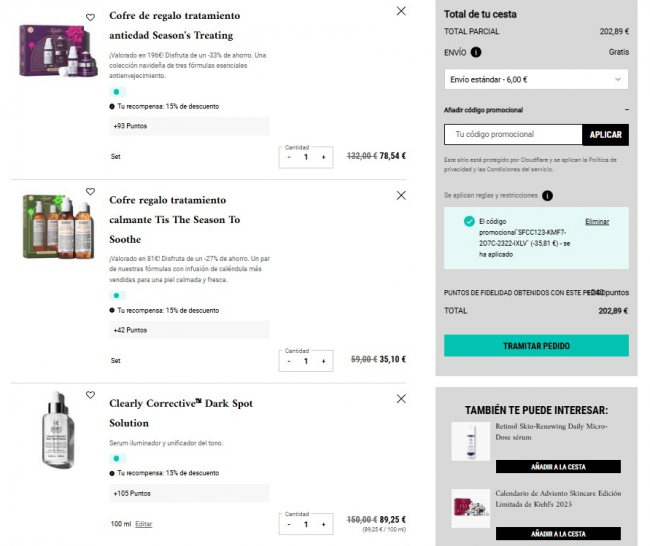Open rules and restrictions info icon

click(x=547, y=196)
